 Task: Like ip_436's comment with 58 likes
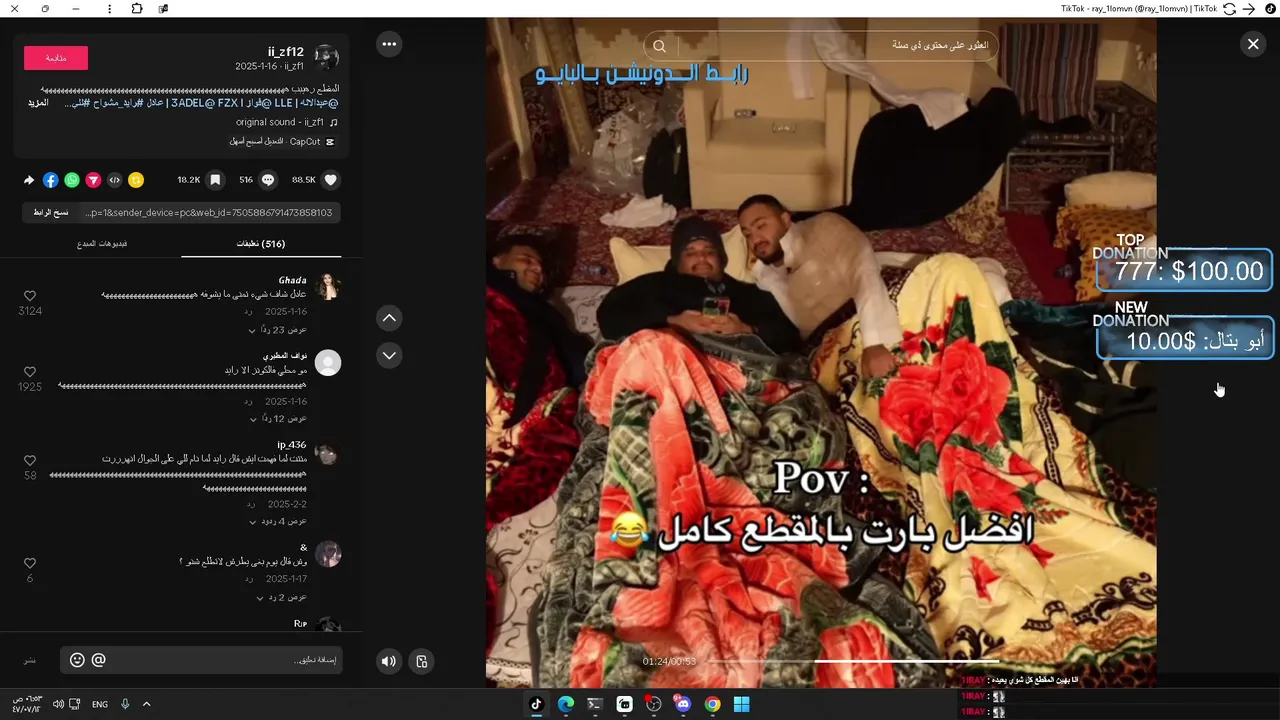coord(30,461)
